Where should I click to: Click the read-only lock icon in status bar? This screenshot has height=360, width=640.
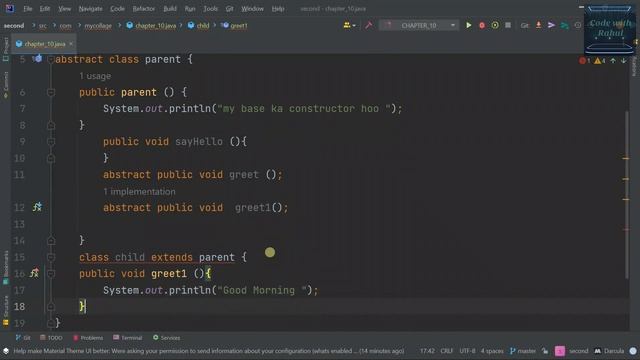[545, 351]
